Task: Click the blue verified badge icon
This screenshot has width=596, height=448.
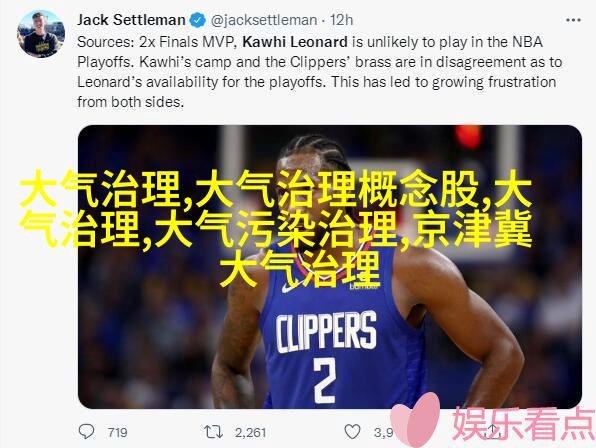Action: (x=198, y=20)
